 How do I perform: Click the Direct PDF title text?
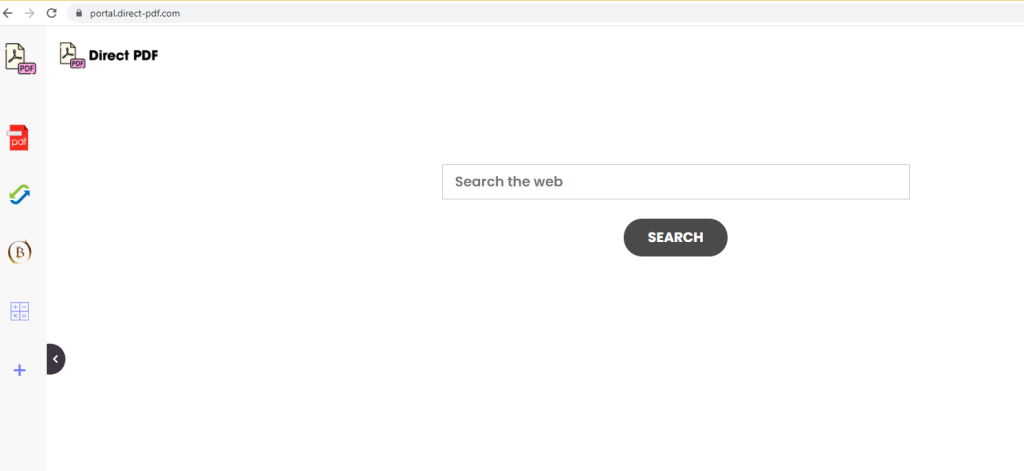point(123,56)
